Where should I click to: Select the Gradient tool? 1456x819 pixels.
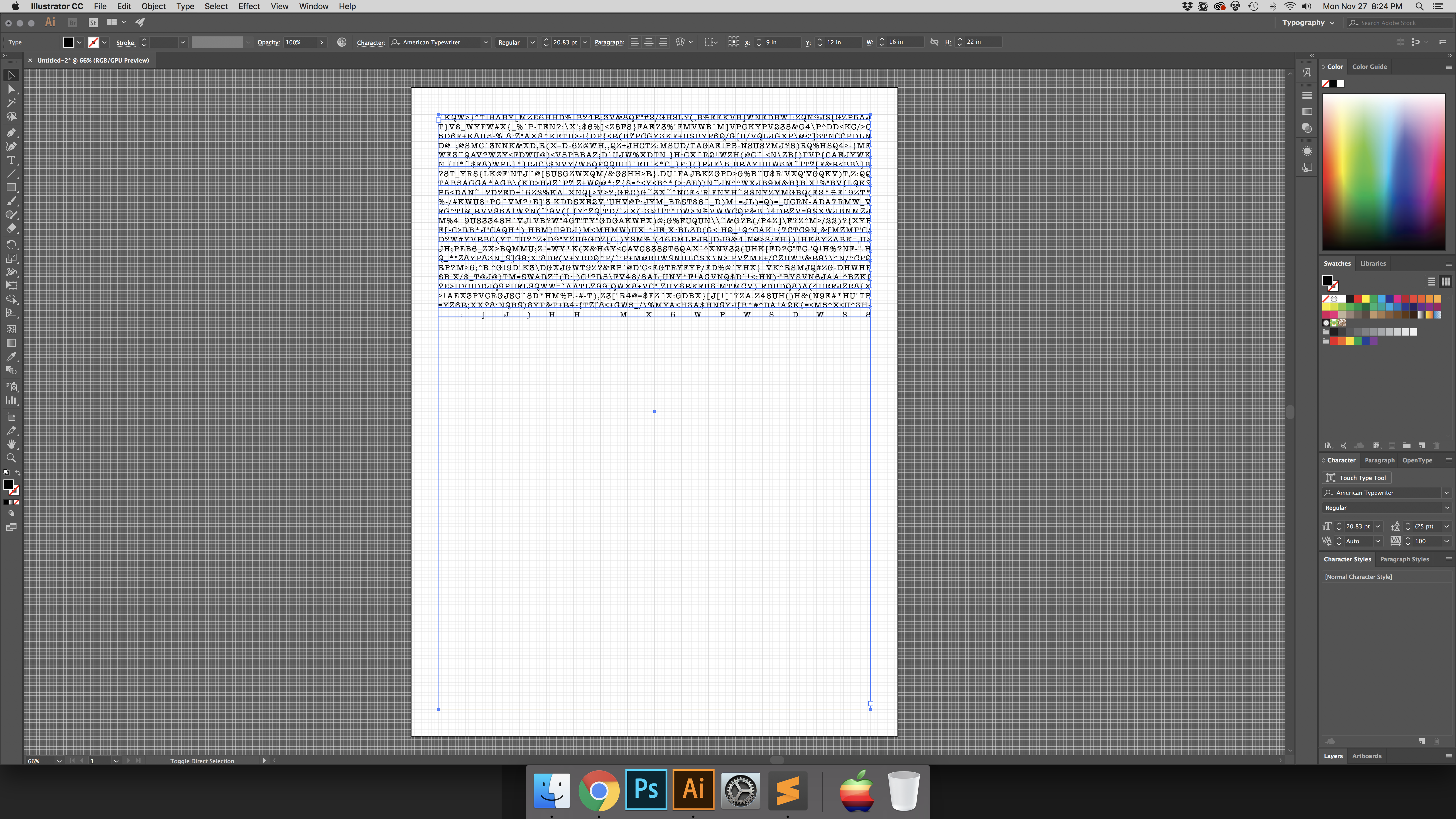tap(11, 343)
